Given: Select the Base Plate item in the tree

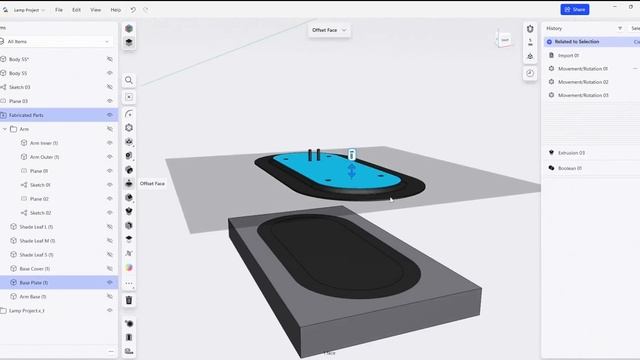Looking at the screenshot, I should 59,282.
